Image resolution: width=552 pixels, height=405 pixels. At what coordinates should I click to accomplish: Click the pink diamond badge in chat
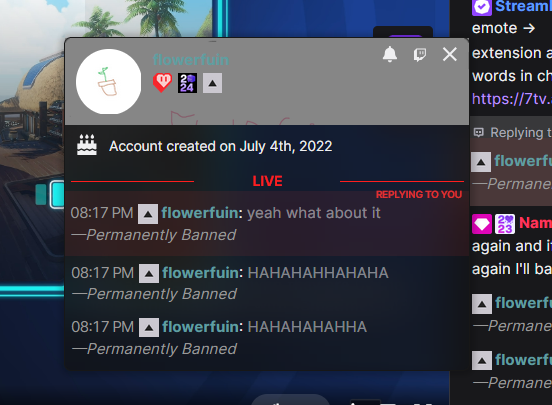(482, 224)
